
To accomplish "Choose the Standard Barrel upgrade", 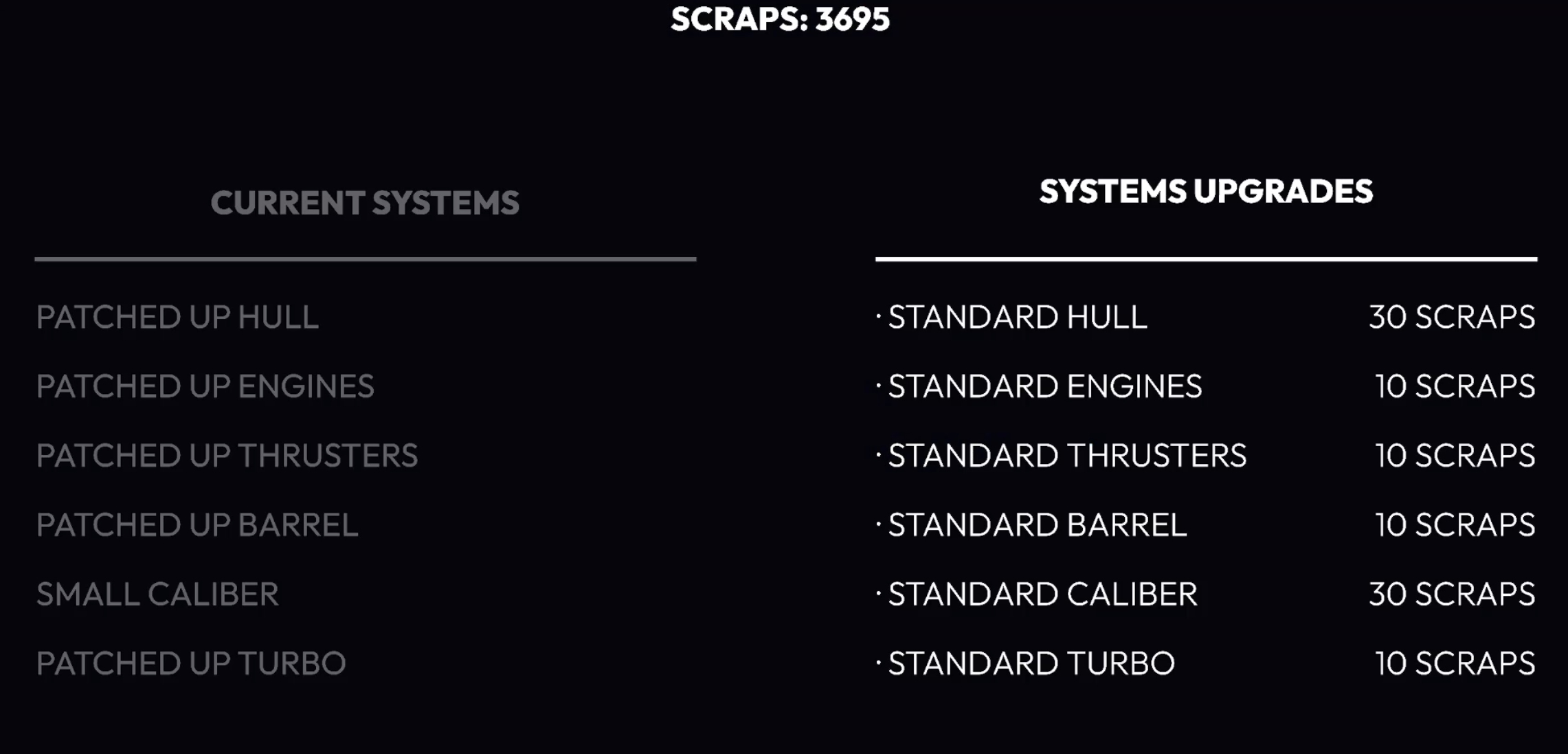I will 1038,525.
